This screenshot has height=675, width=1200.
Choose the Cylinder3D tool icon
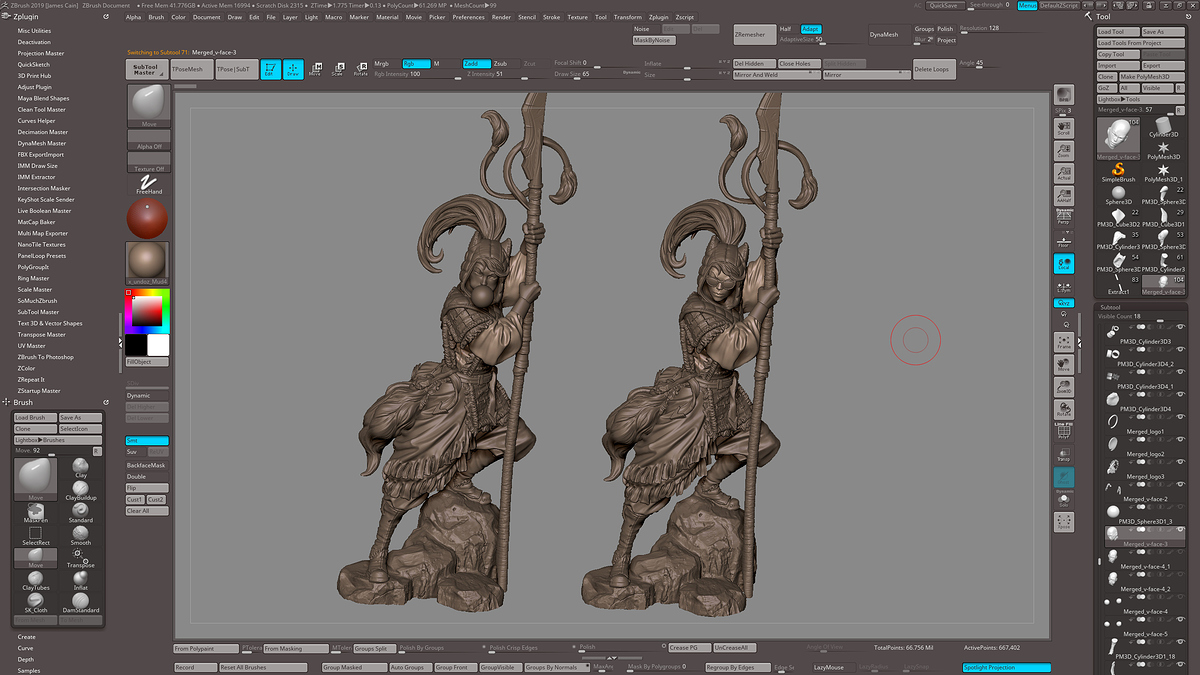(1164, 126)
